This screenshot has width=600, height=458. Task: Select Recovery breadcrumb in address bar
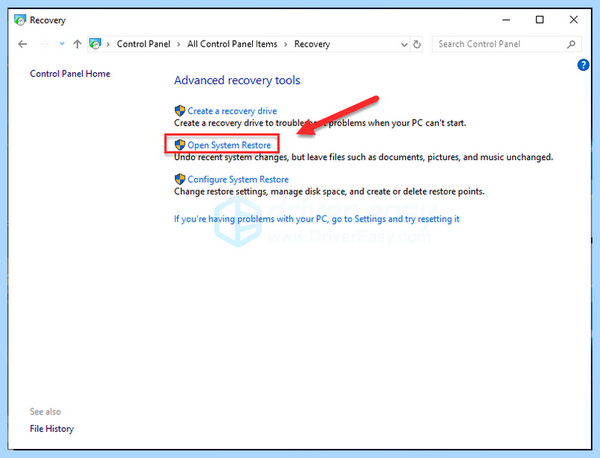point(312,44)
